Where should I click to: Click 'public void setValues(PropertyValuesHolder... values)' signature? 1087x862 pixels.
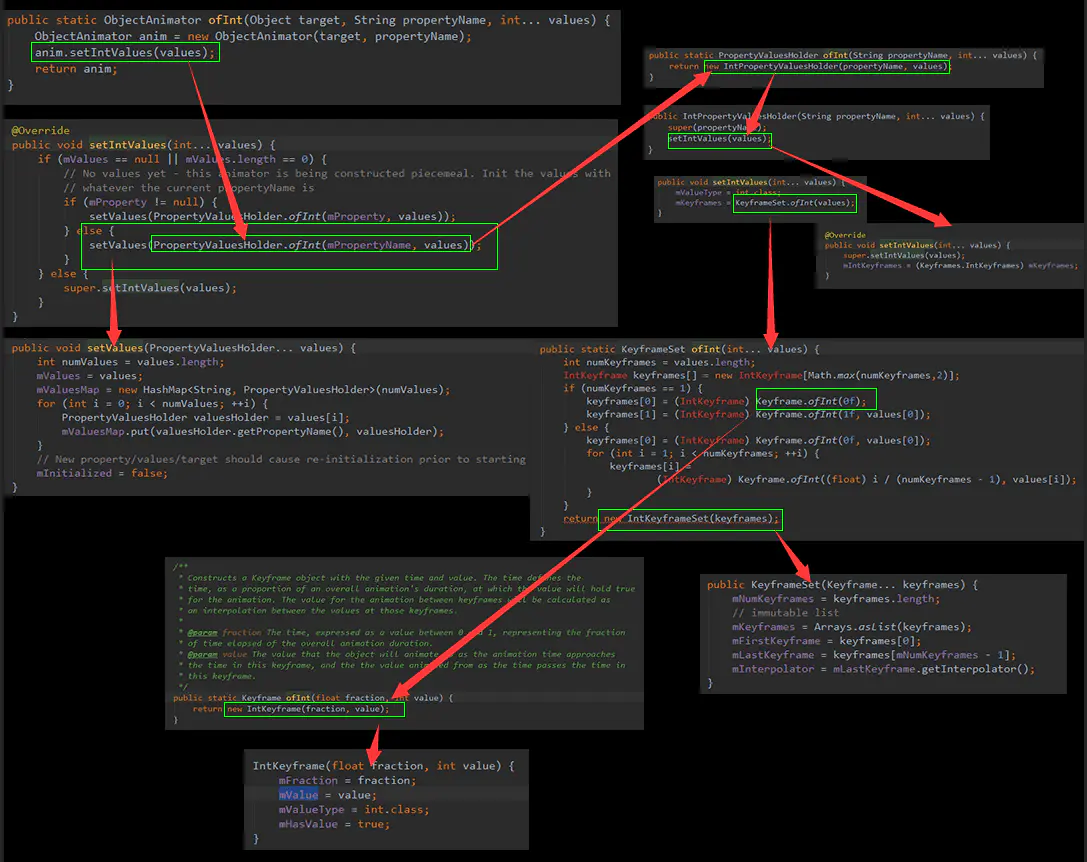(184, 348)
